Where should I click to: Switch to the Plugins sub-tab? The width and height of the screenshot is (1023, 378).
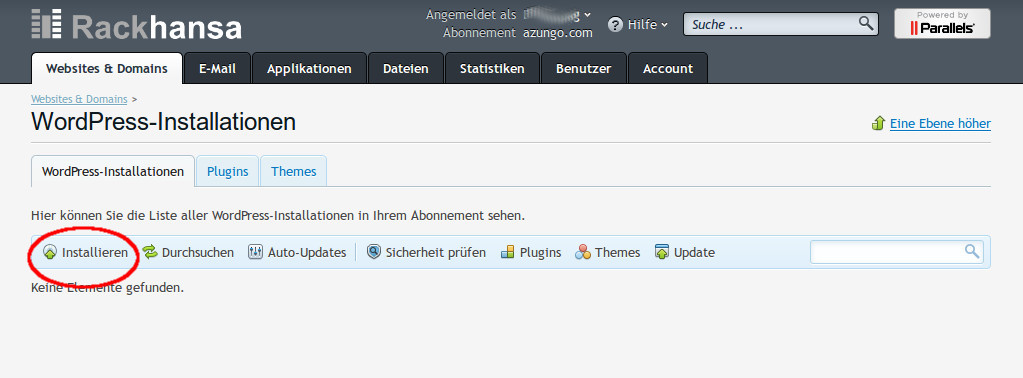228,171
